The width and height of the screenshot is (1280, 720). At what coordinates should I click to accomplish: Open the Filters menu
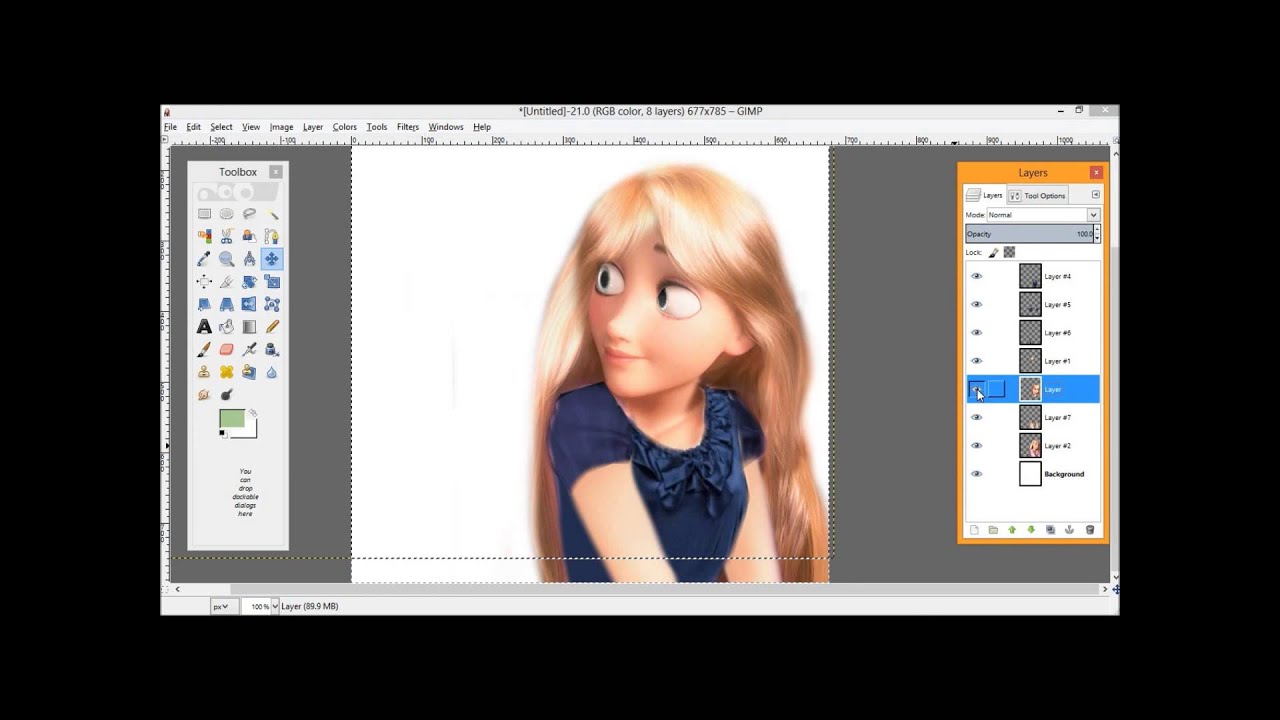click(x=408, y=127)
